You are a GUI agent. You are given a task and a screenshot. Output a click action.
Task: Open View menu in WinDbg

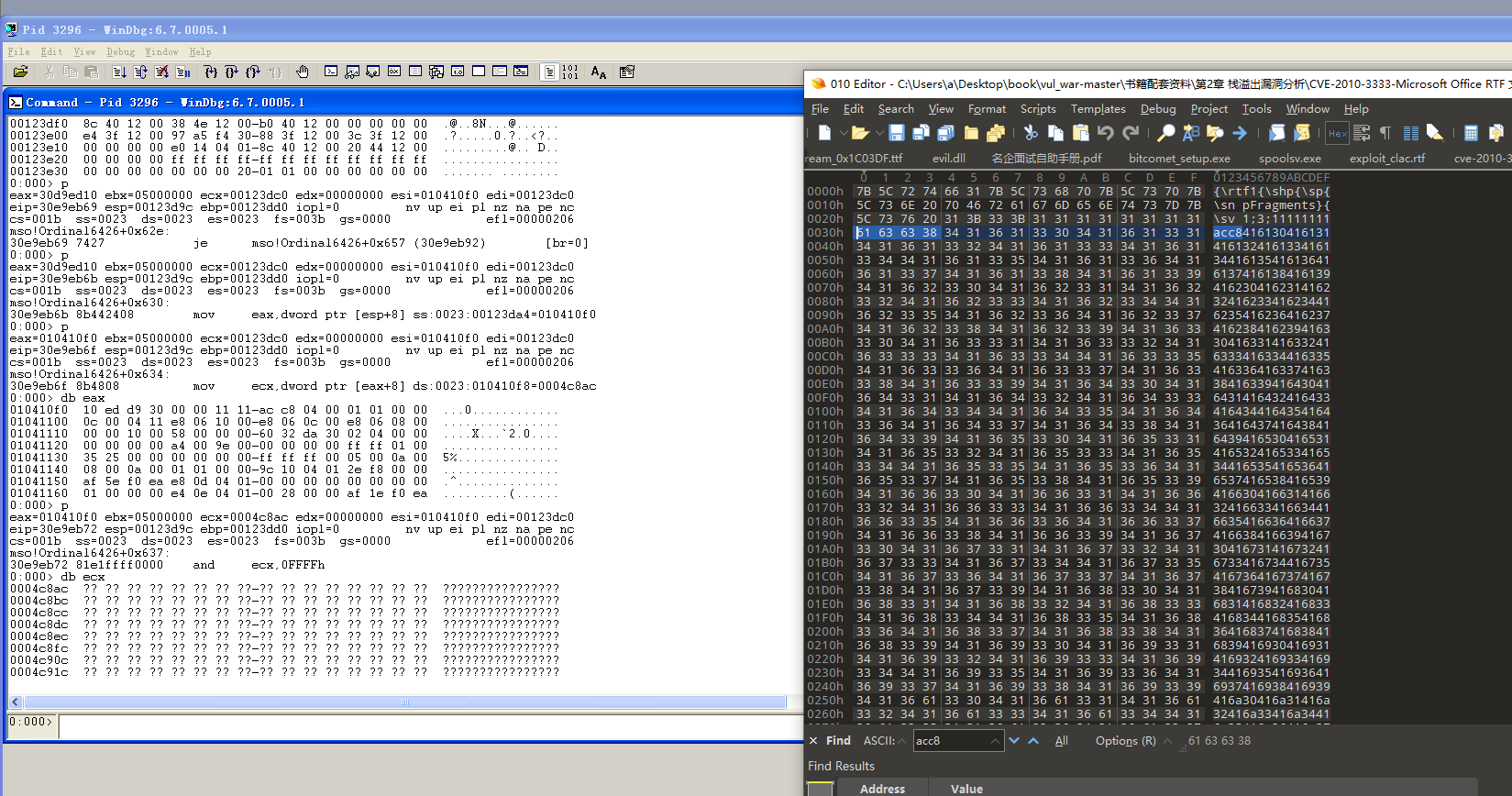coord(84,52)
